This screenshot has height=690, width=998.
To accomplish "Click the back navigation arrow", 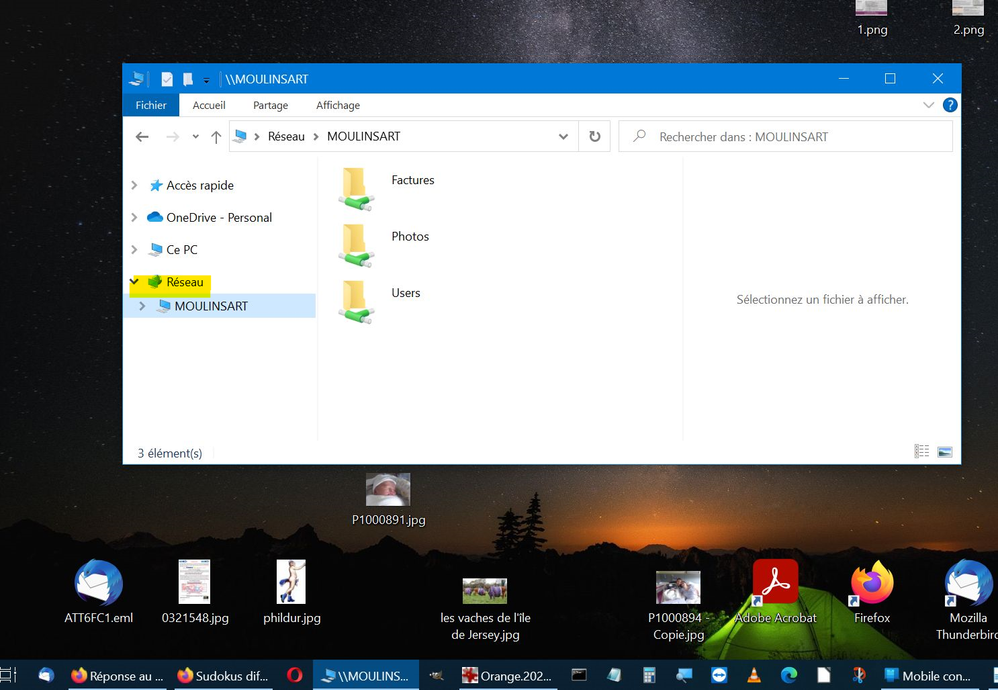I will [x=142, y=137].
